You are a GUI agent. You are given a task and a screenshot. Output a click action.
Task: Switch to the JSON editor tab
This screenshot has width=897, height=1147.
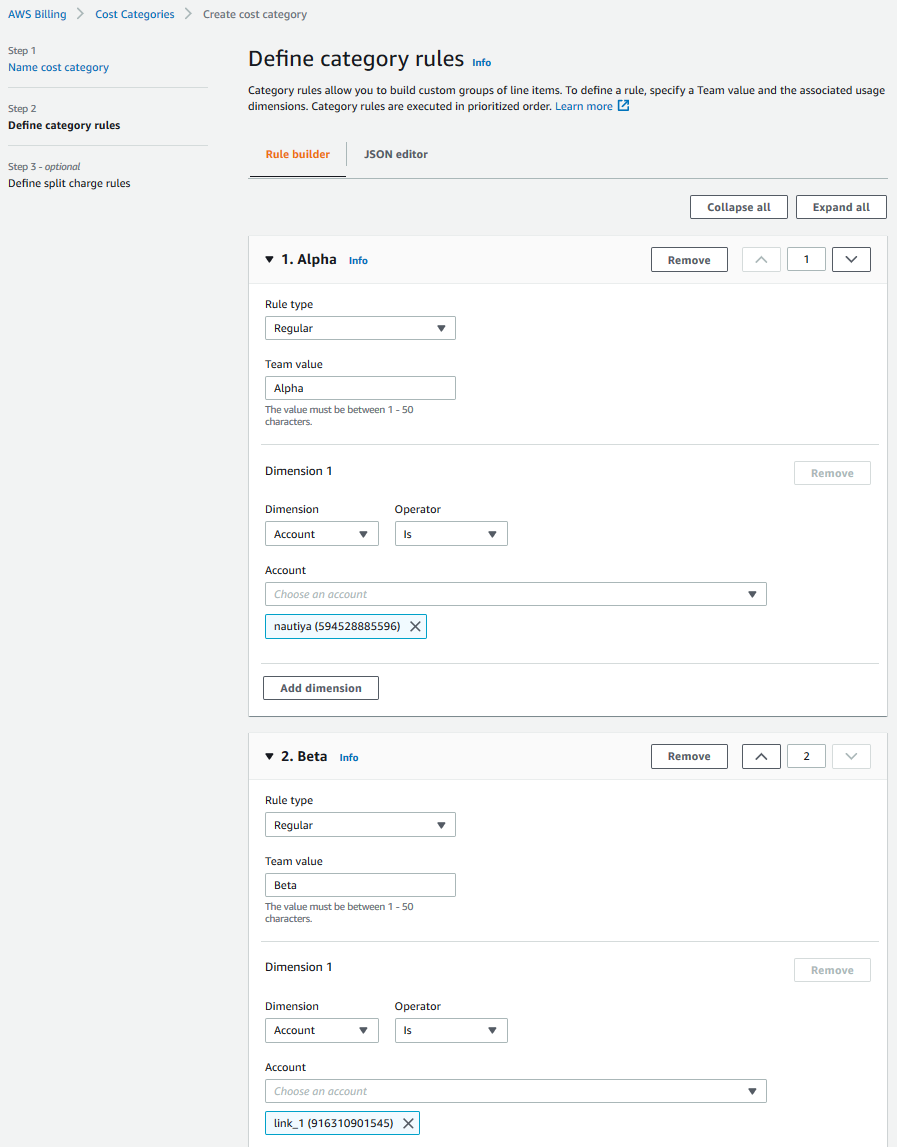pos(396,154)
